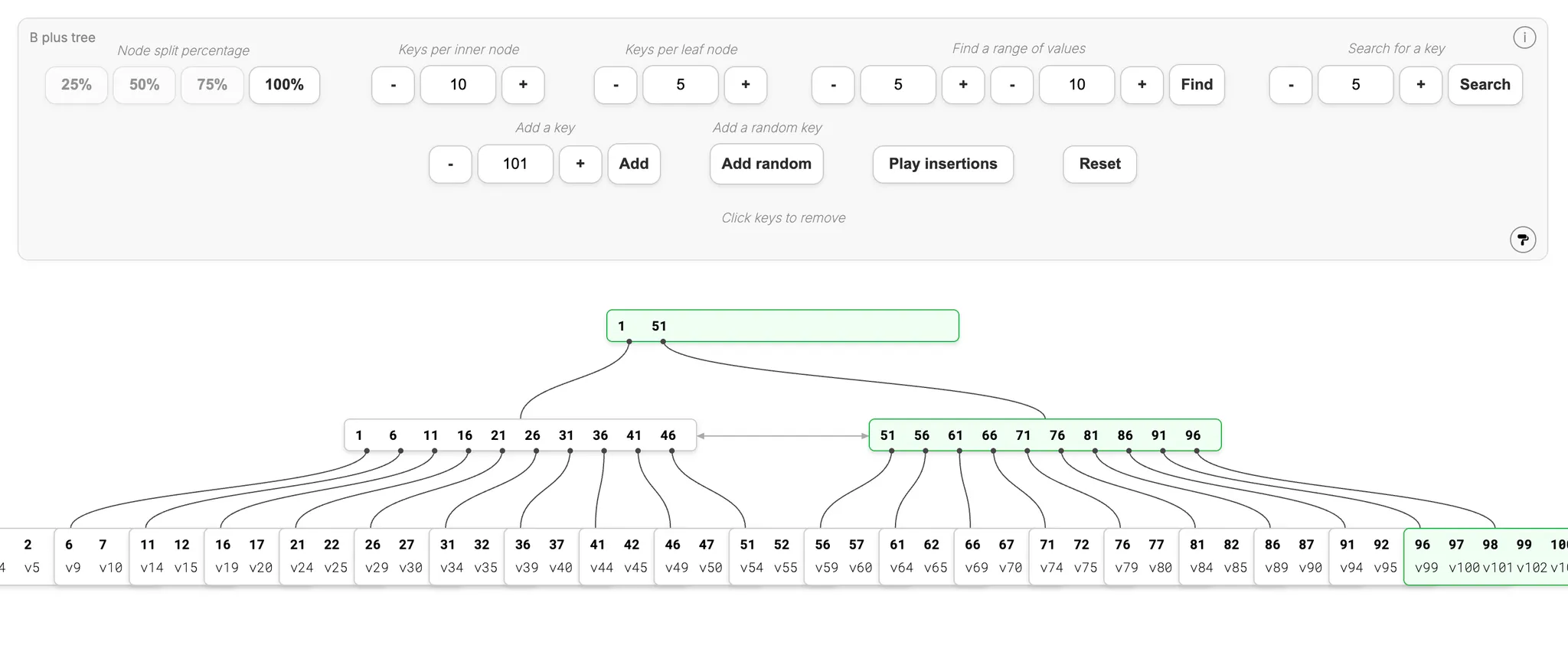Screen dimensions: 1568x671
Task: Decrease keys per inner node
Action: pyautogui.click(x=393, y=85)
